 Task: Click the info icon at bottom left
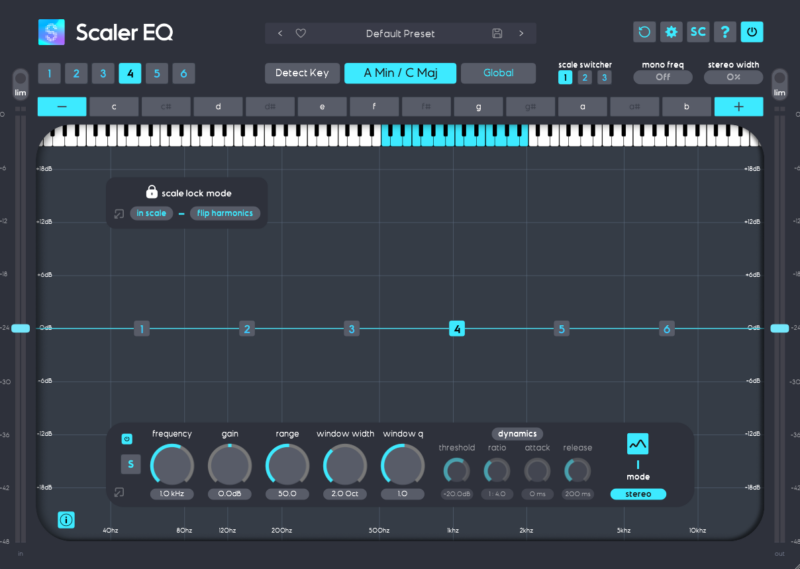[x=66, y=519]
